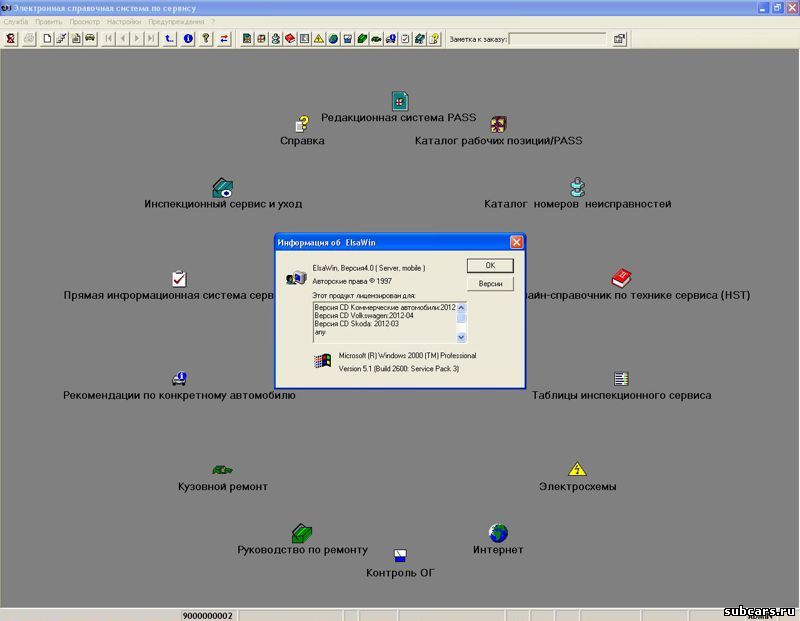The height and width of the screenshot is (621, 800).
Task: Select 'Версия CD Коммерческие автомобили' list line
Action: coord(385,308)
